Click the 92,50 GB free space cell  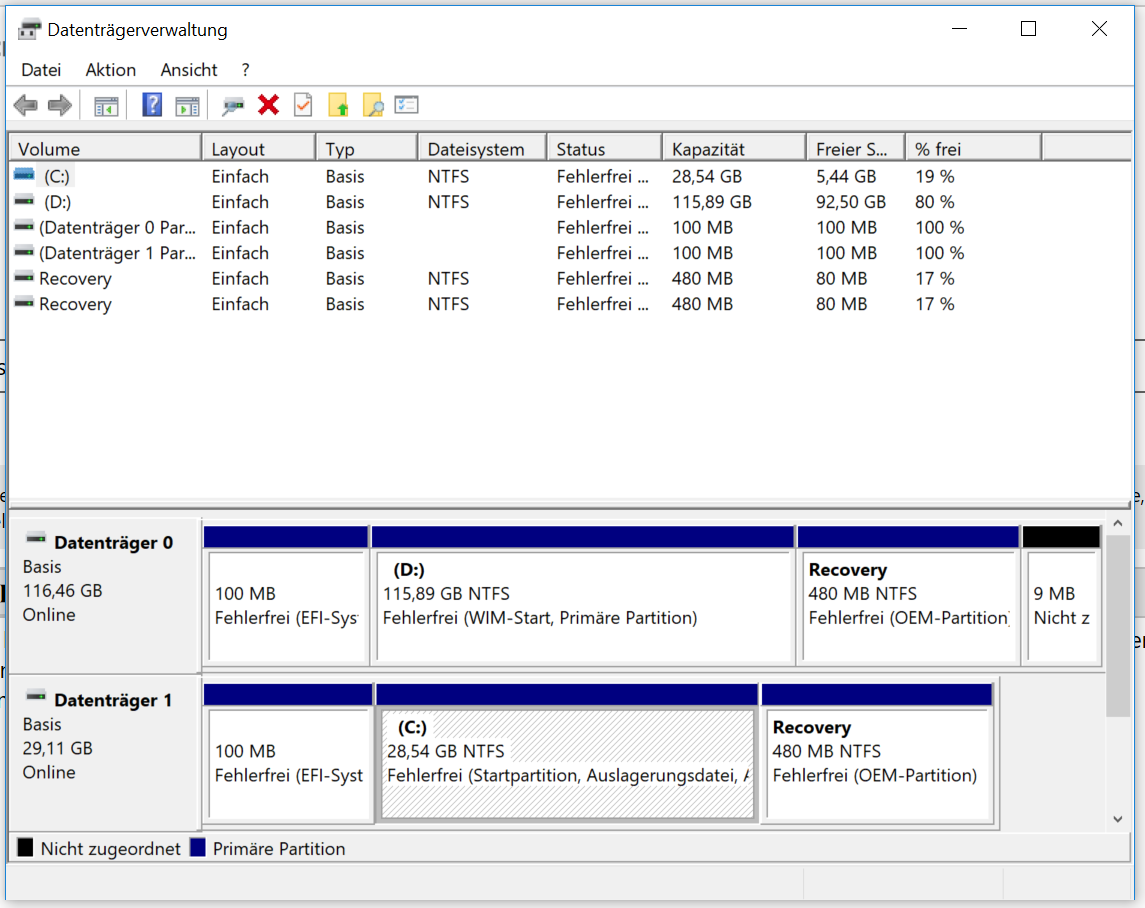tap(851, 202)
